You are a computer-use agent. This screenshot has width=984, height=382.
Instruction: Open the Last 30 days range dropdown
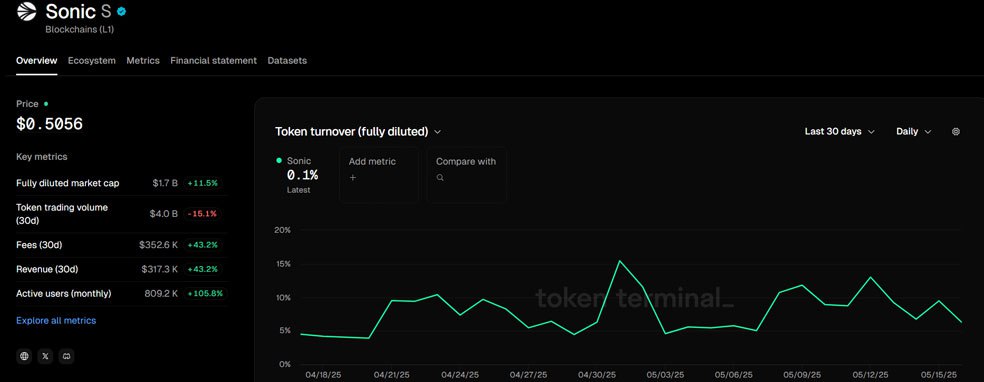tap(841, 132)
